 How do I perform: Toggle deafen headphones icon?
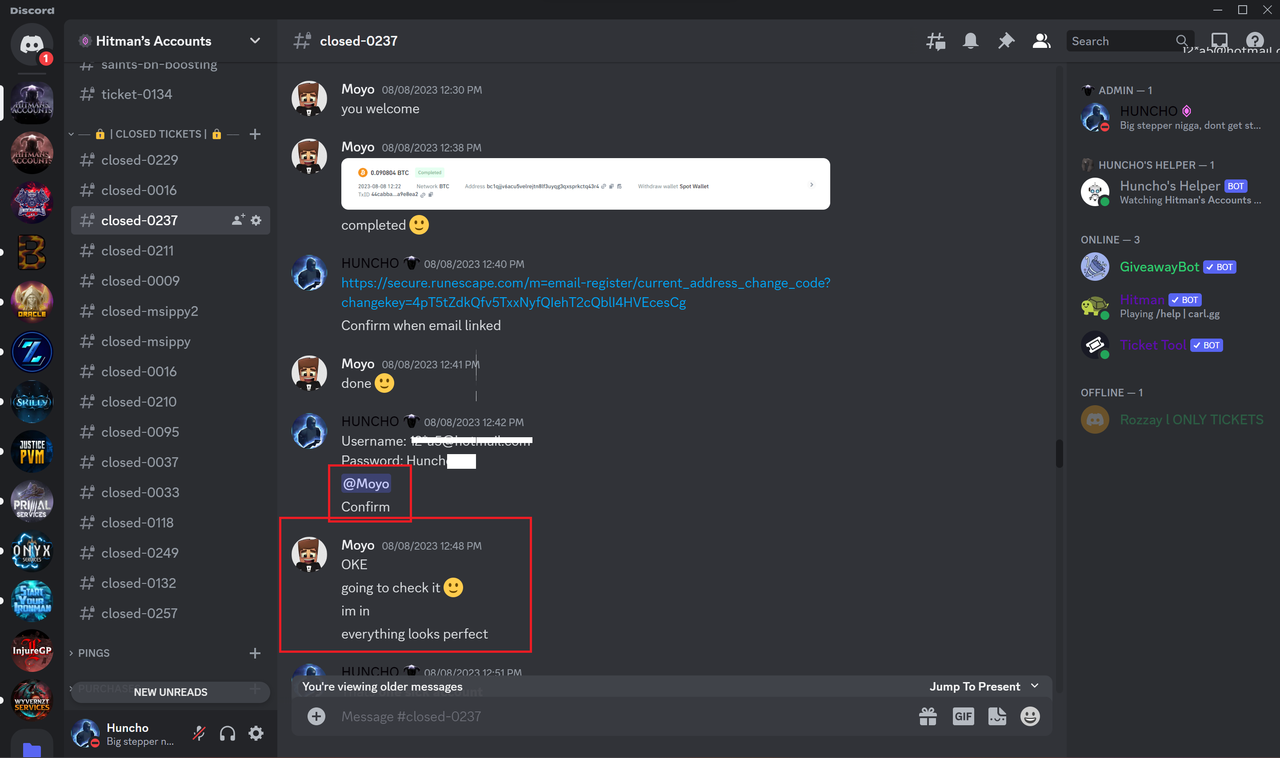(227, 734)
